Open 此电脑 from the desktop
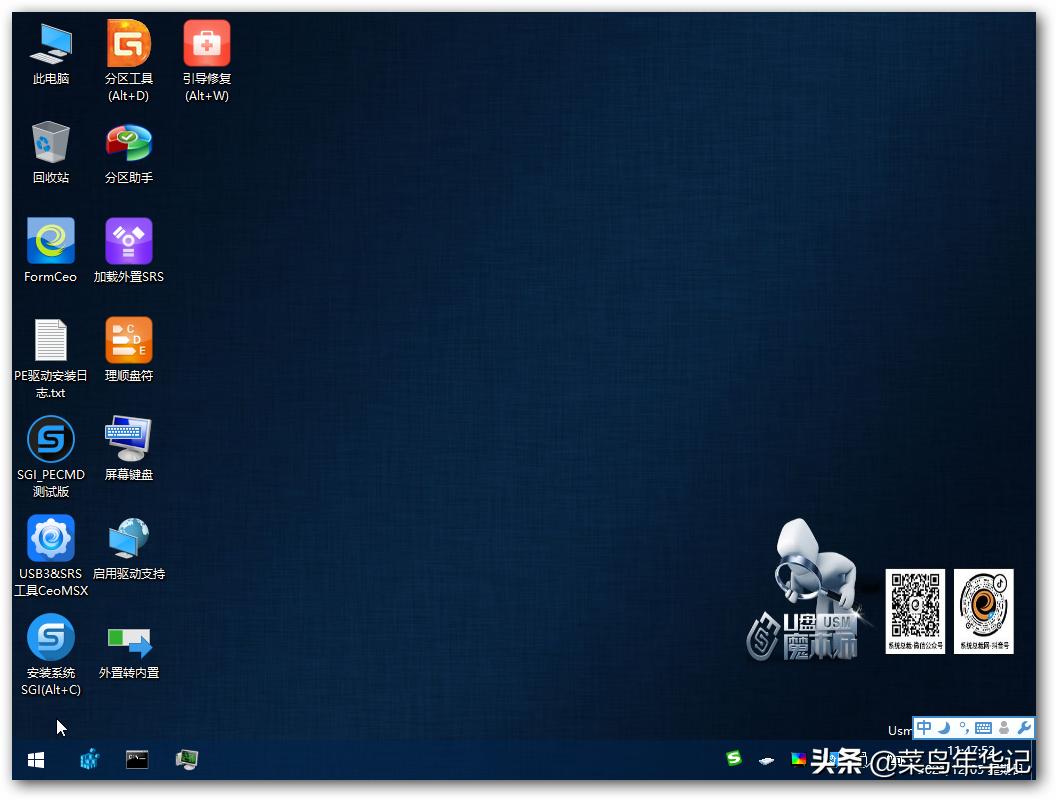1056x800 pixels. 50,44
